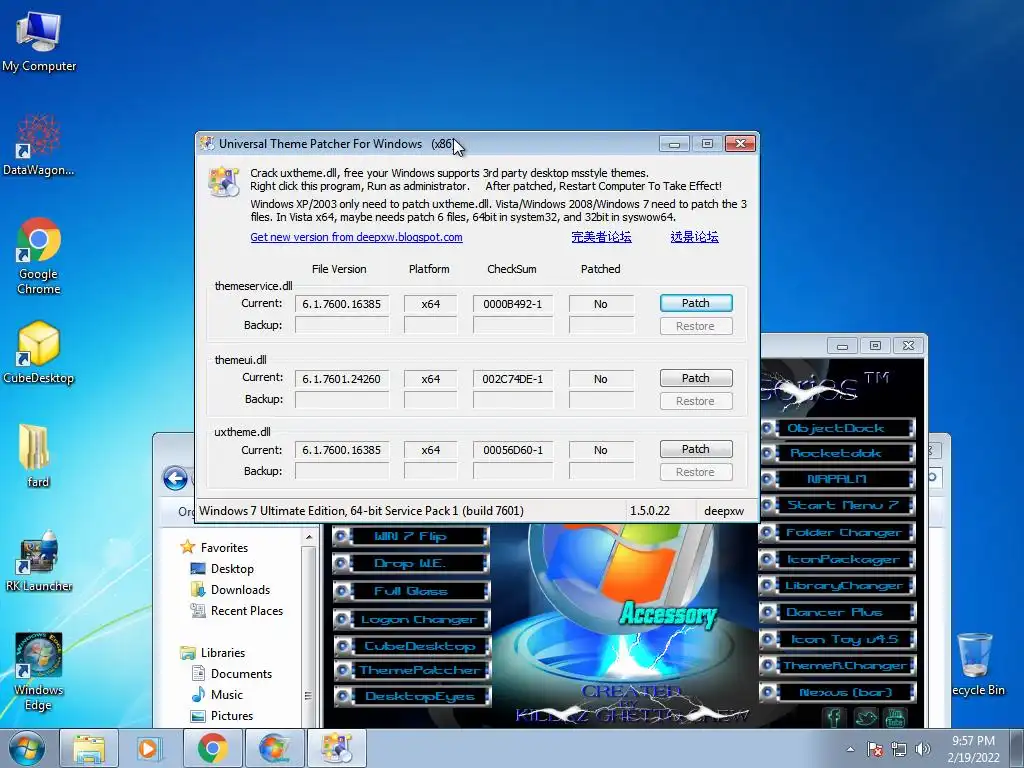Image resolution: width=1024 pixels, height=768 pixels.
Task: Click the Windows Start orb
Action: coord(26,748)
